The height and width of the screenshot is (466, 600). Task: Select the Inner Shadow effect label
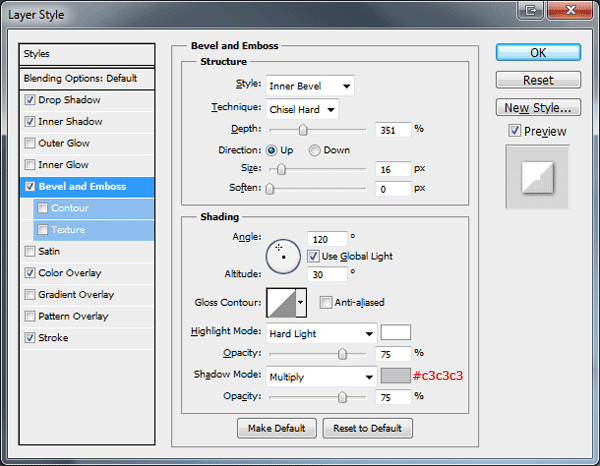[x=70, y=122]
